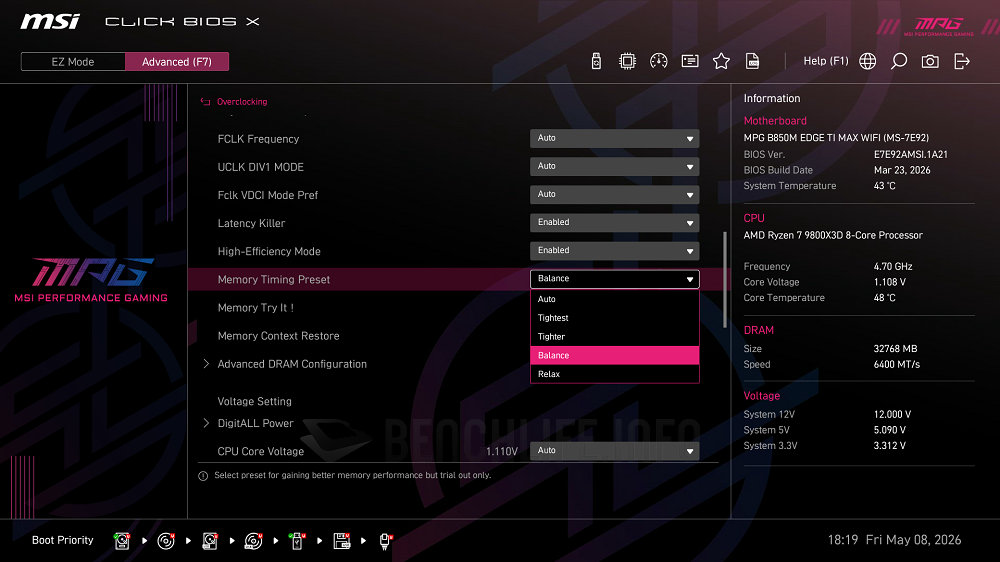Click the BIOS version E7E92AMSI.1A21

pyautogui.click(x=910, y=154)
